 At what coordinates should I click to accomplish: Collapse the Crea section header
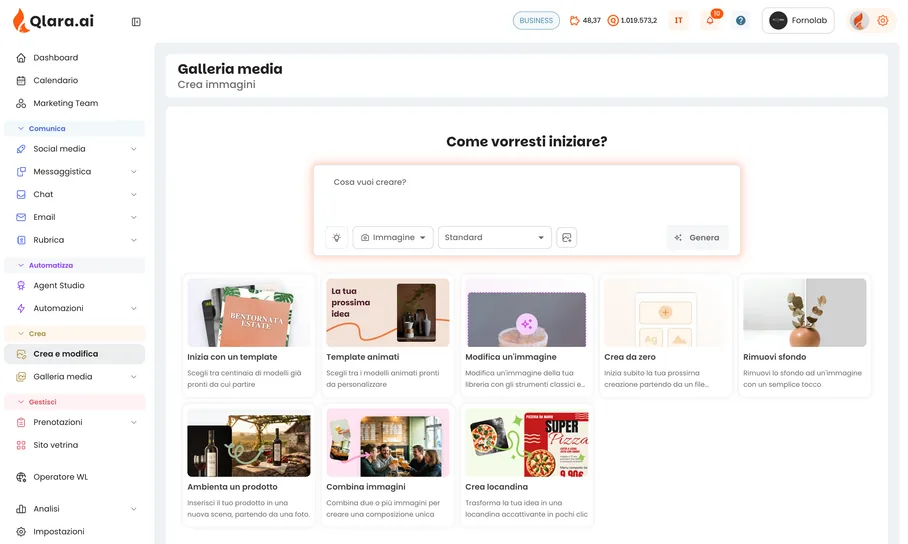(75, 334)
